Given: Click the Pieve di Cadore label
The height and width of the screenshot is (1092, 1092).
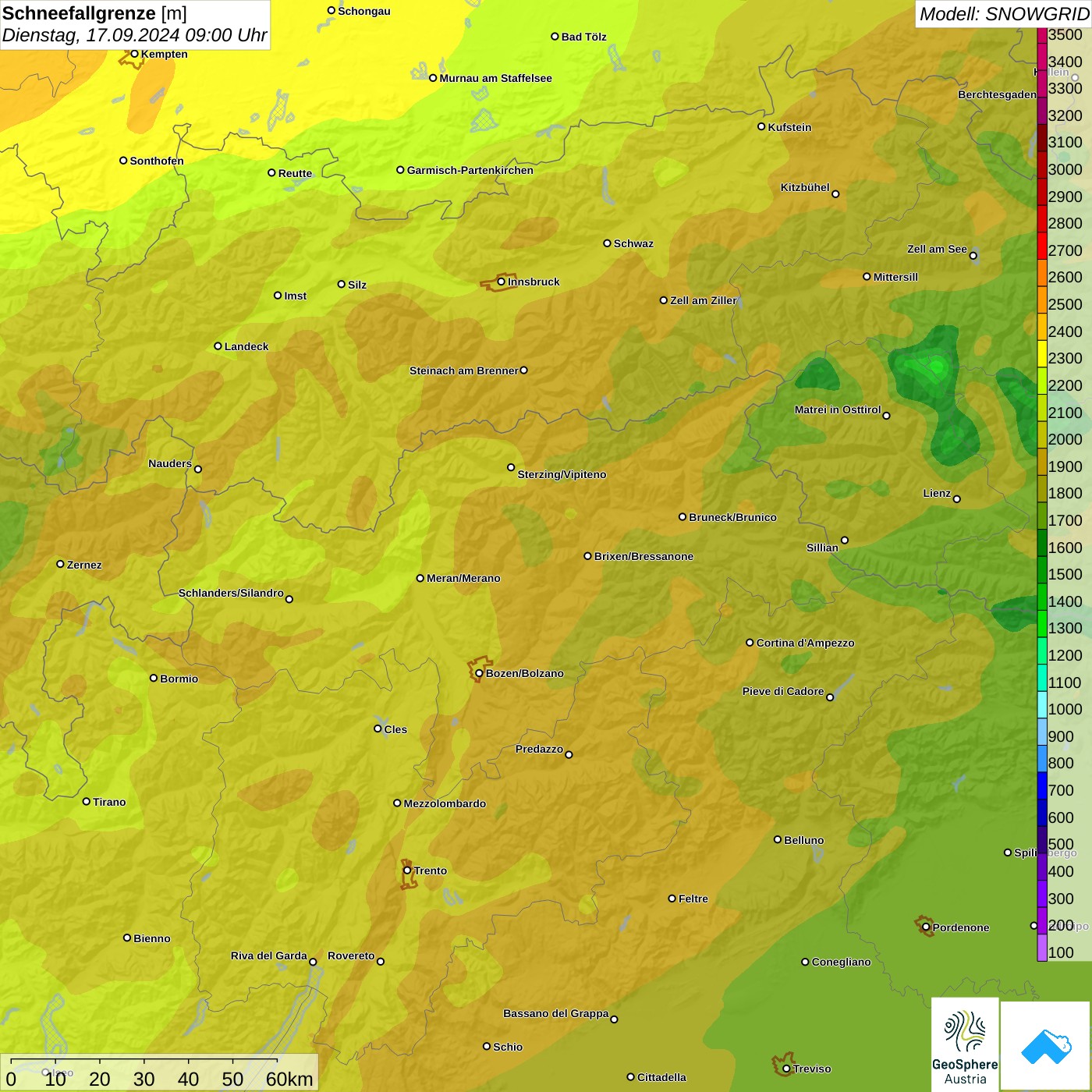Looking at the screenshot, I should click(783, 691).
